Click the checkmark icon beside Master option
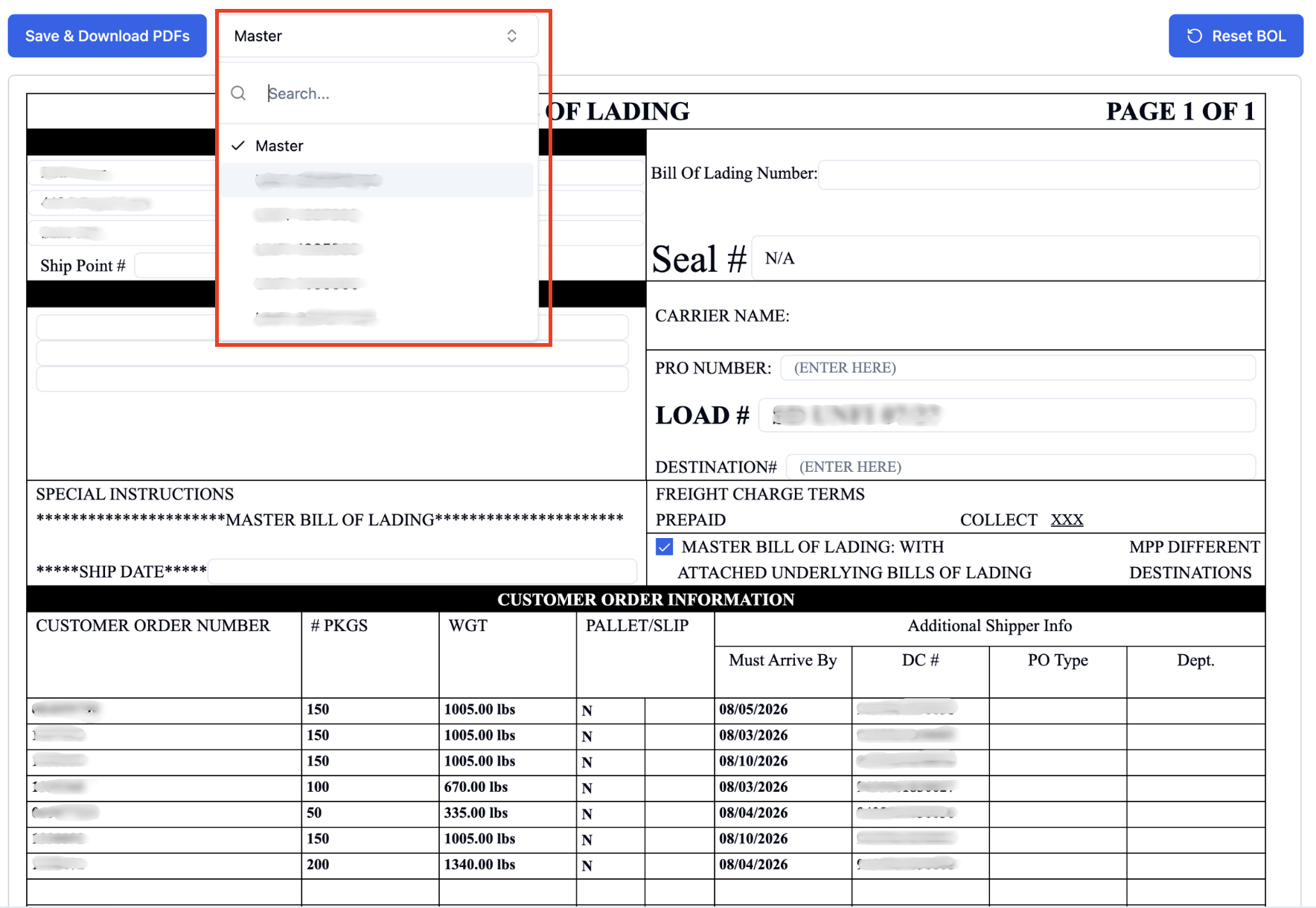Image resolution: width=1316 pixels, height=908 pixels. (x=238, y=146)
